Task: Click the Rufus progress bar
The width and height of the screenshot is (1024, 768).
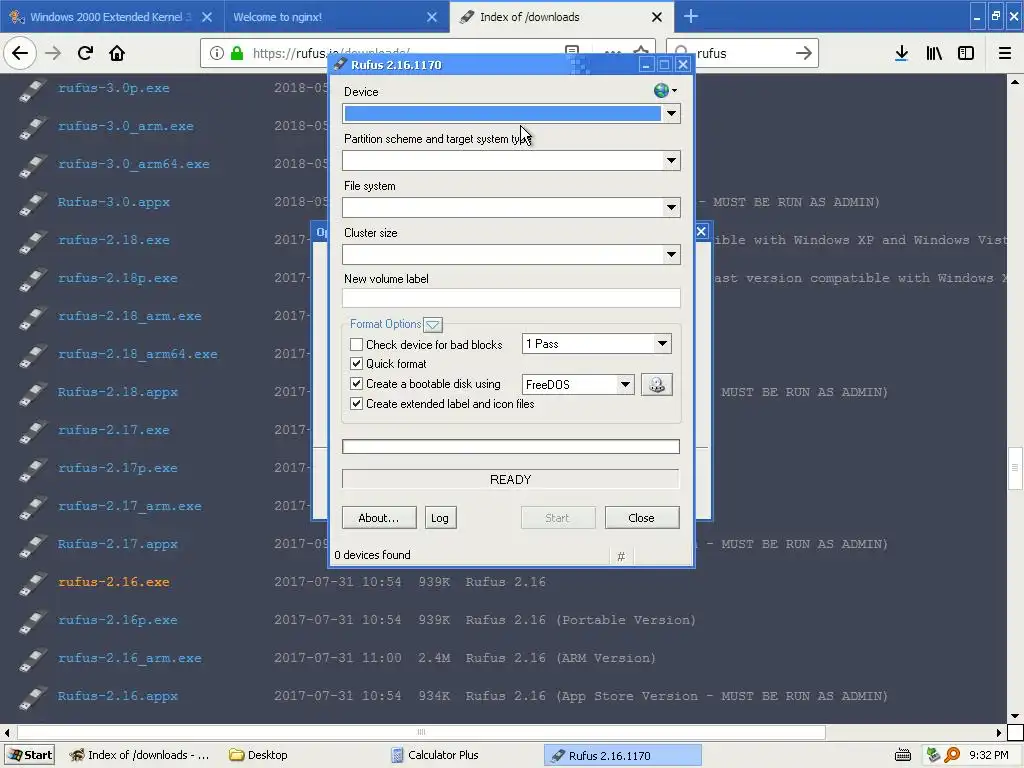Action: click(x=511, y=447)
